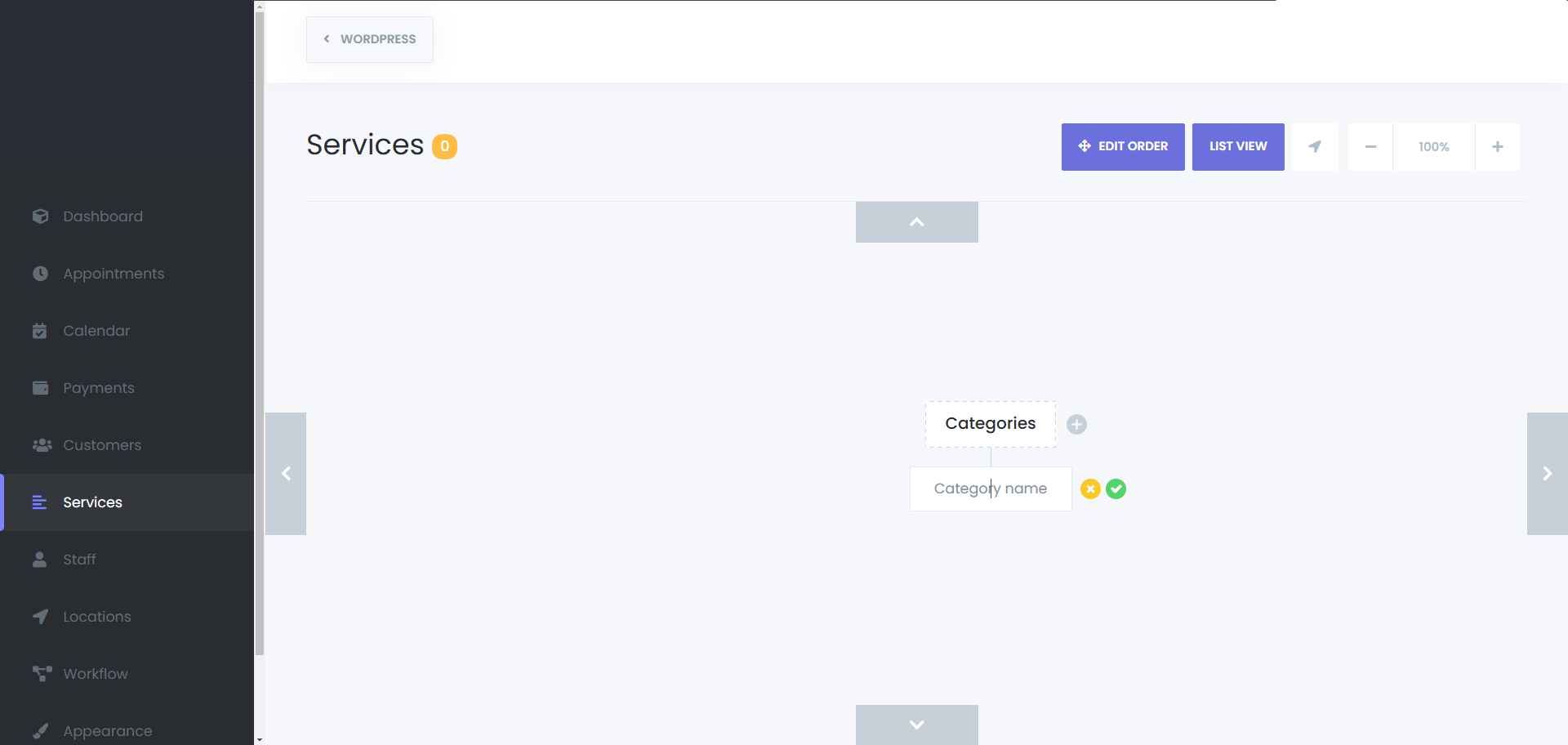Open Appointments in the sidebar

click(114, 274)
